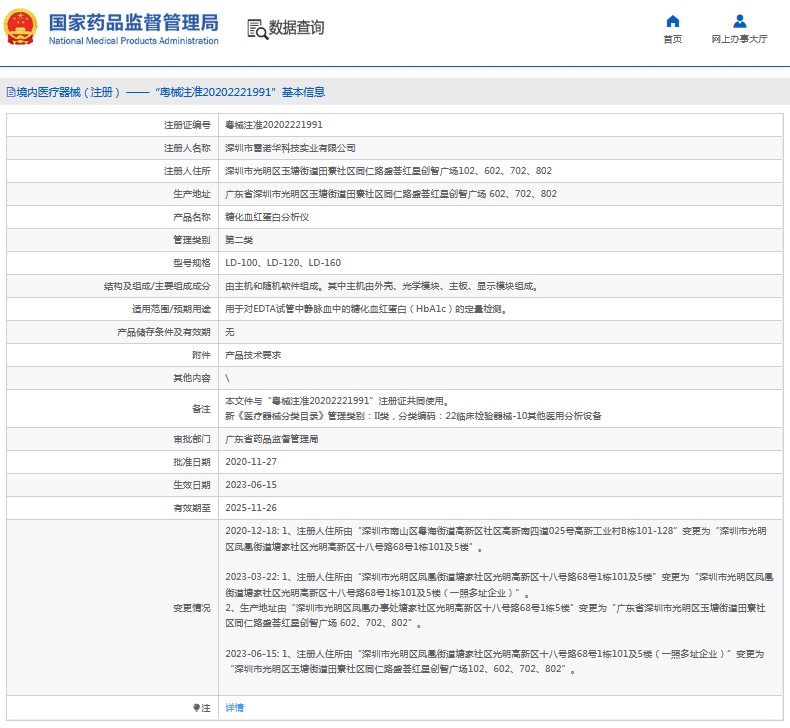Screen dimensions: 790x728
Task: Click the 变更情况 row label
Action: click(191, 608)
